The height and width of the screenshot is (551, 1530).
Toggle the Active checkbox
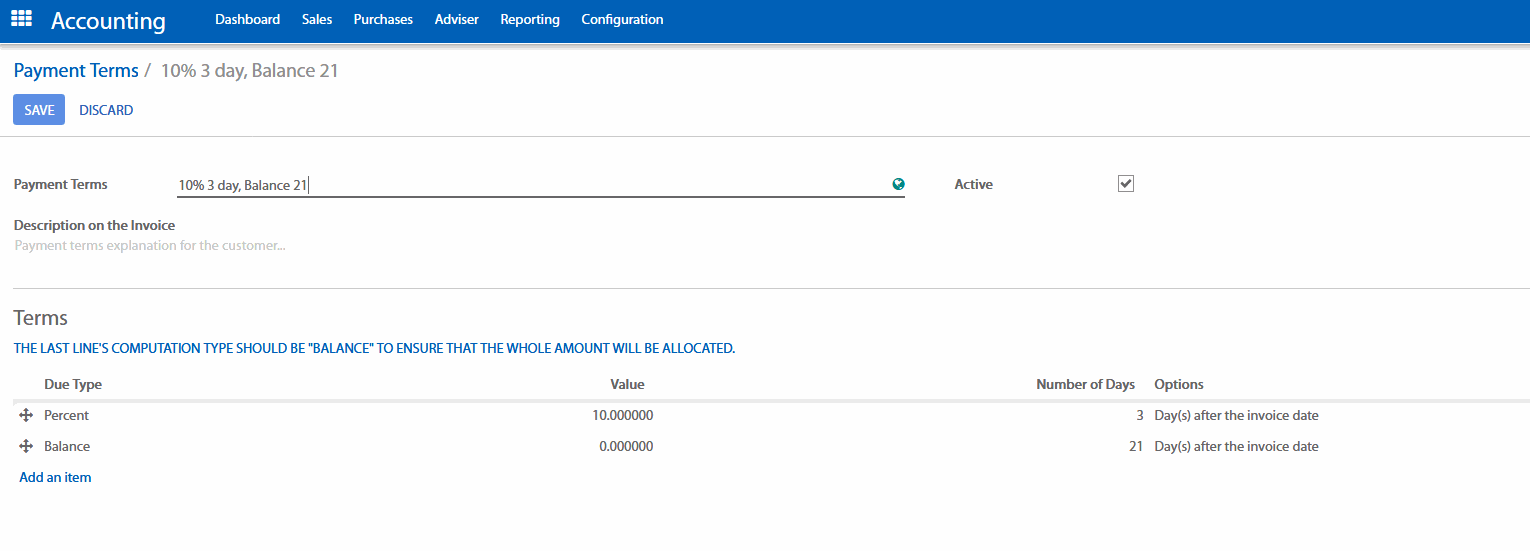click(x=1126, y=184)
